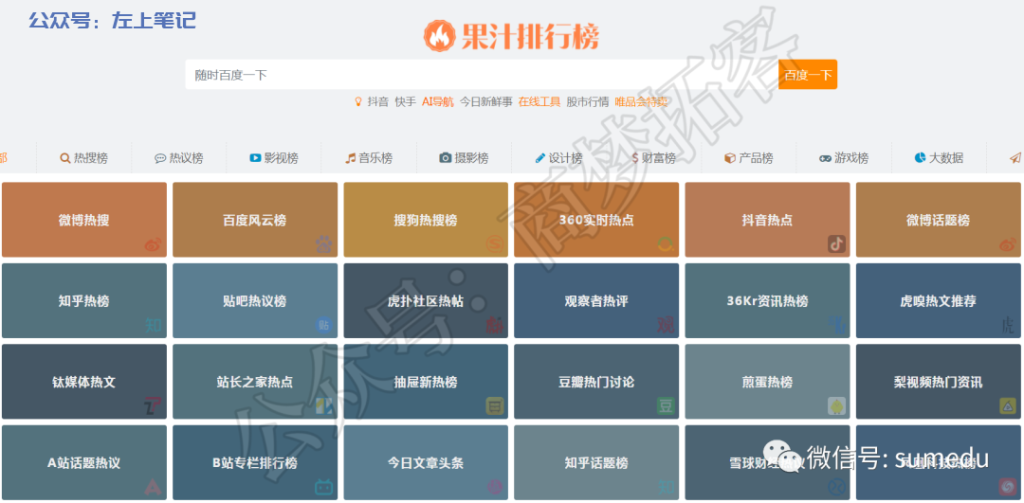This screenshot has height=503, width=1024.
Task: Open the 微博热搜 card
Action: (x=84, y=219)
